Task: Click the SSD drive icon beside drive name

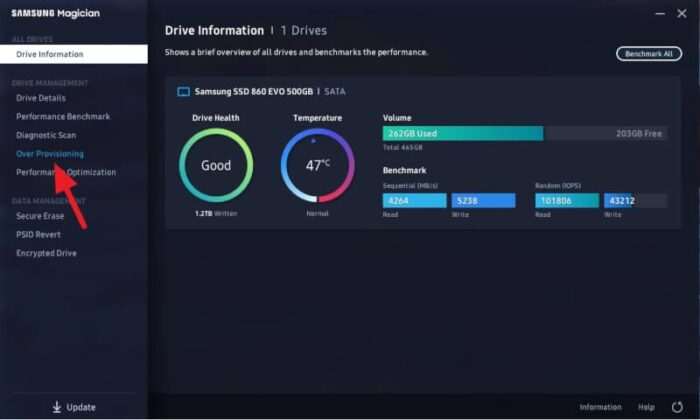Action: pyautogui.click(x=183, y=92)
